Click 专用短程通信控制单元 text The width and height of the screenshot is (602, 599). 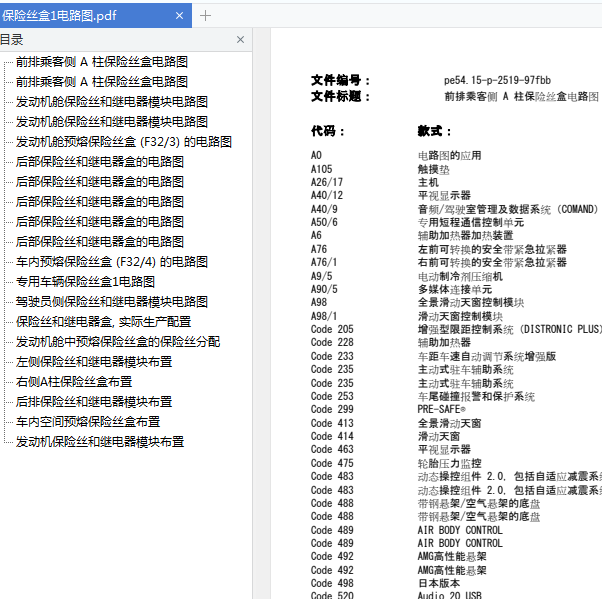pyautogui.click(x=471, y=222)
